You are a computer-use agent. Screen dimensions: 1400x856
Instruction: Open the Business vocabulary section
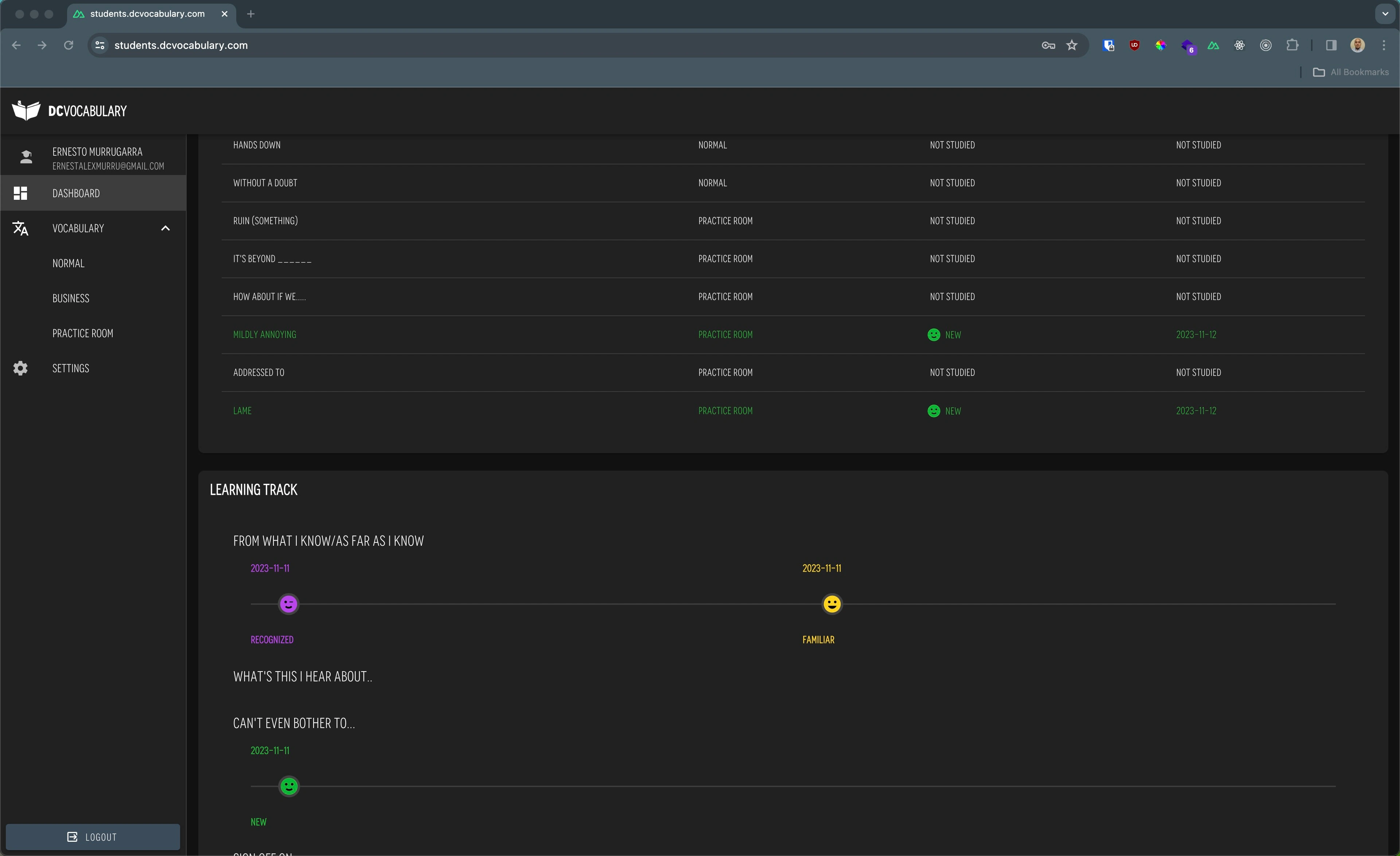pyautogui.click(x=71, y=298)
